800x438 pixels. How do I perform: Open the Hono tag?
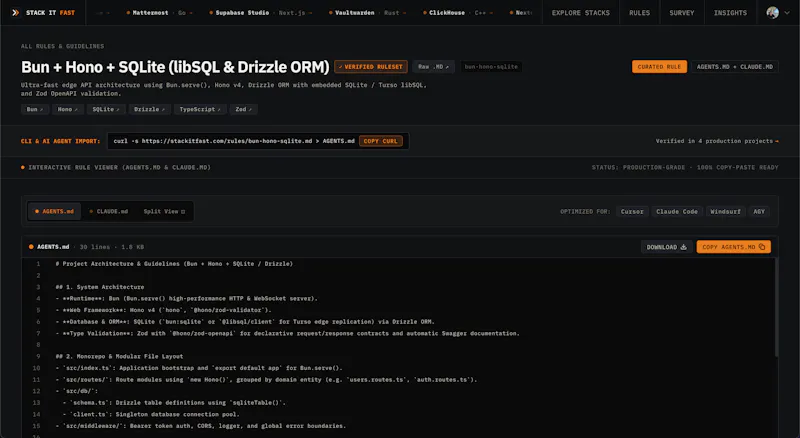(67, 109)
